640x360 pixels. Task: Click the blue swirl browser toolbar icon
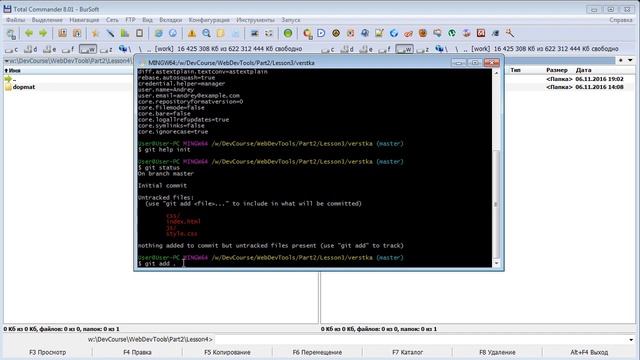(x=394, y=33)
